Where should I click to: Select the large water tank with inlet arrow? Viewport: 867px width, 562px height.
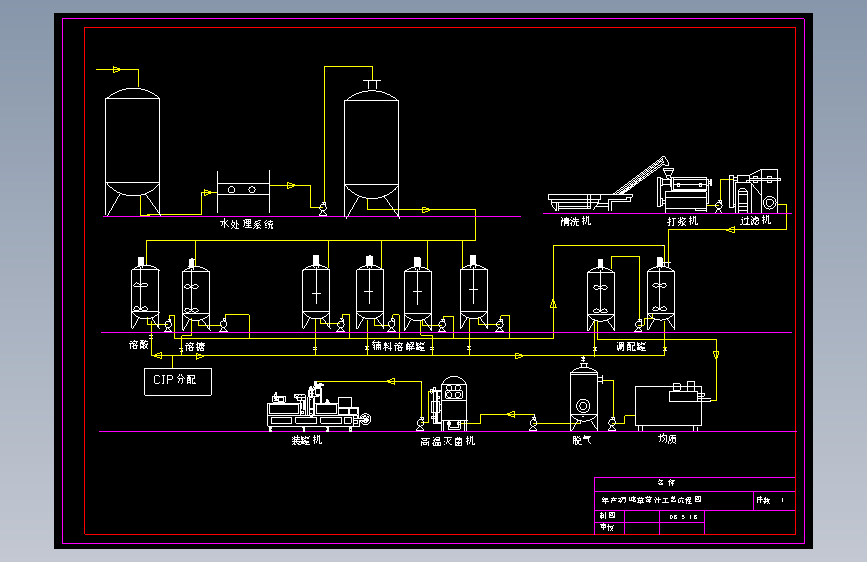coord(133,152)
